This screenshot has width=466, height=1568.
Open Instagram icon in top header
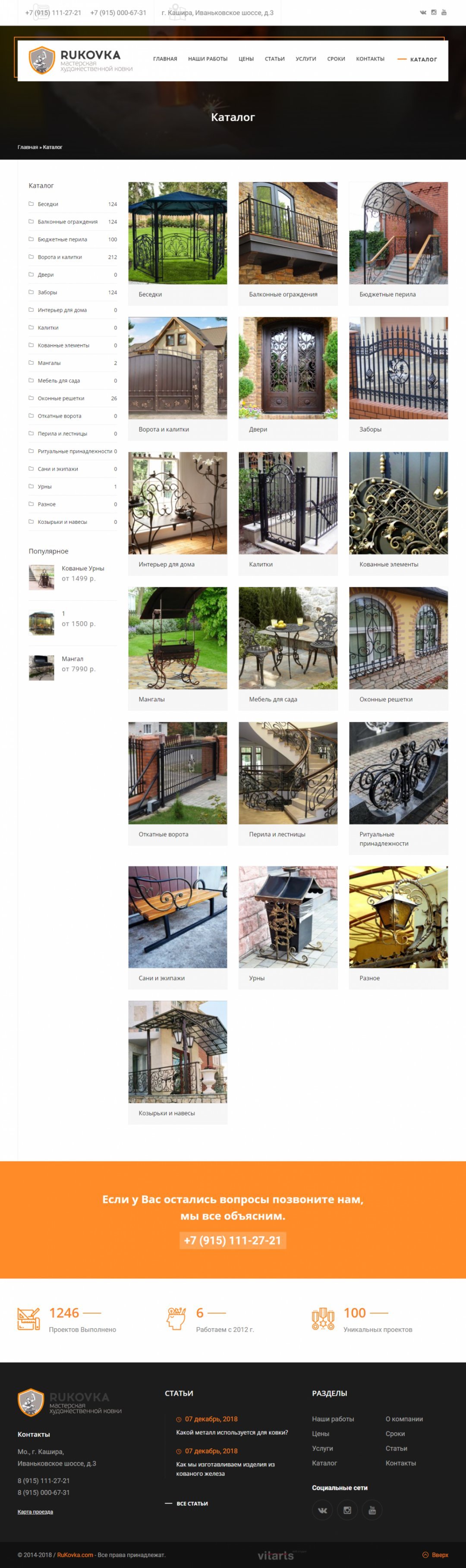(434, 12)
